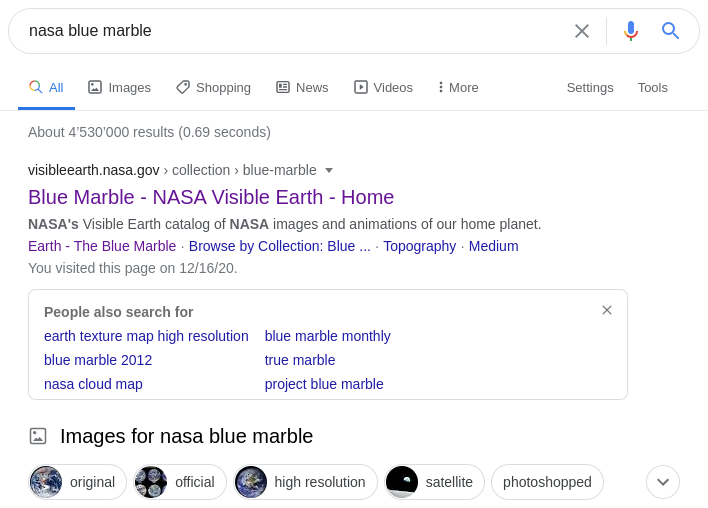Open the All results tab
This screenshot has width=708, height=508.
pyautogui.click(x=47, y=88)
